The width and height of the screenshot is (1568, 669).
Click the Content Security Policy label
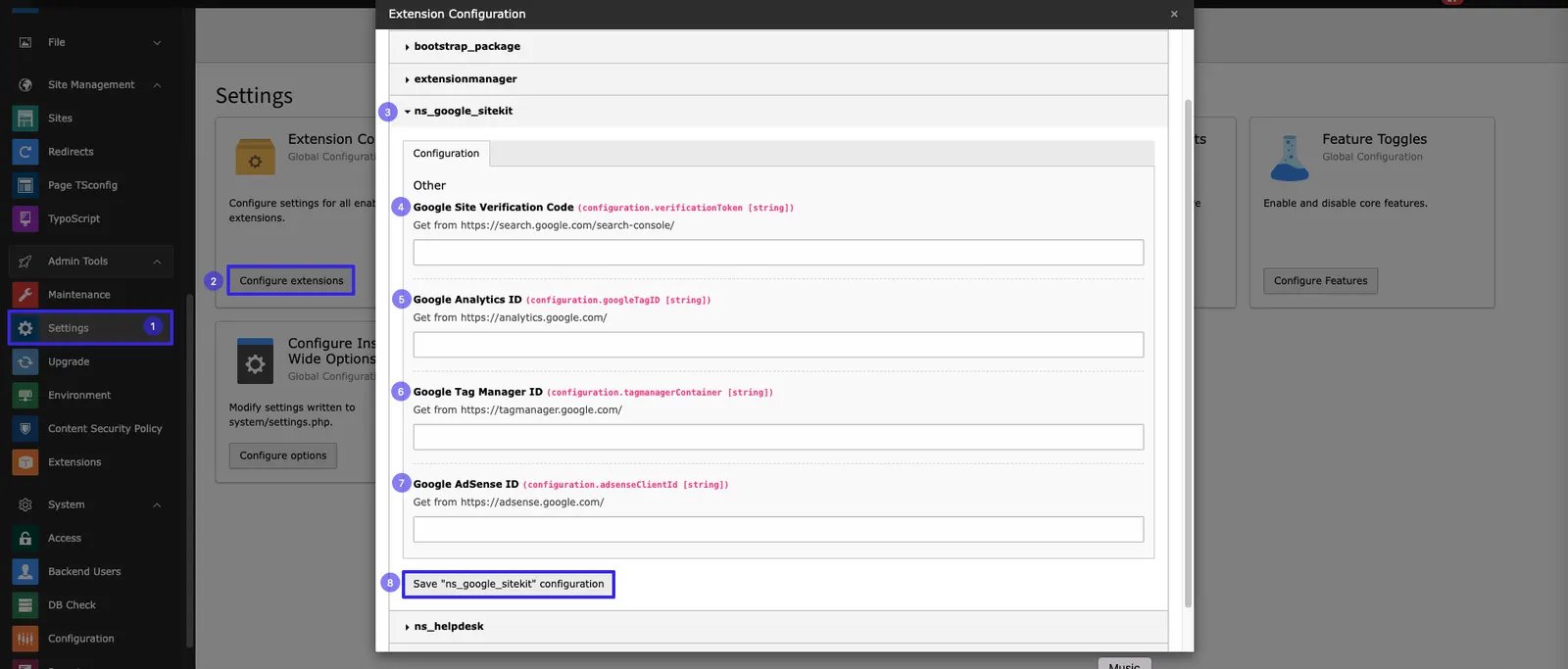click(105, 429)
